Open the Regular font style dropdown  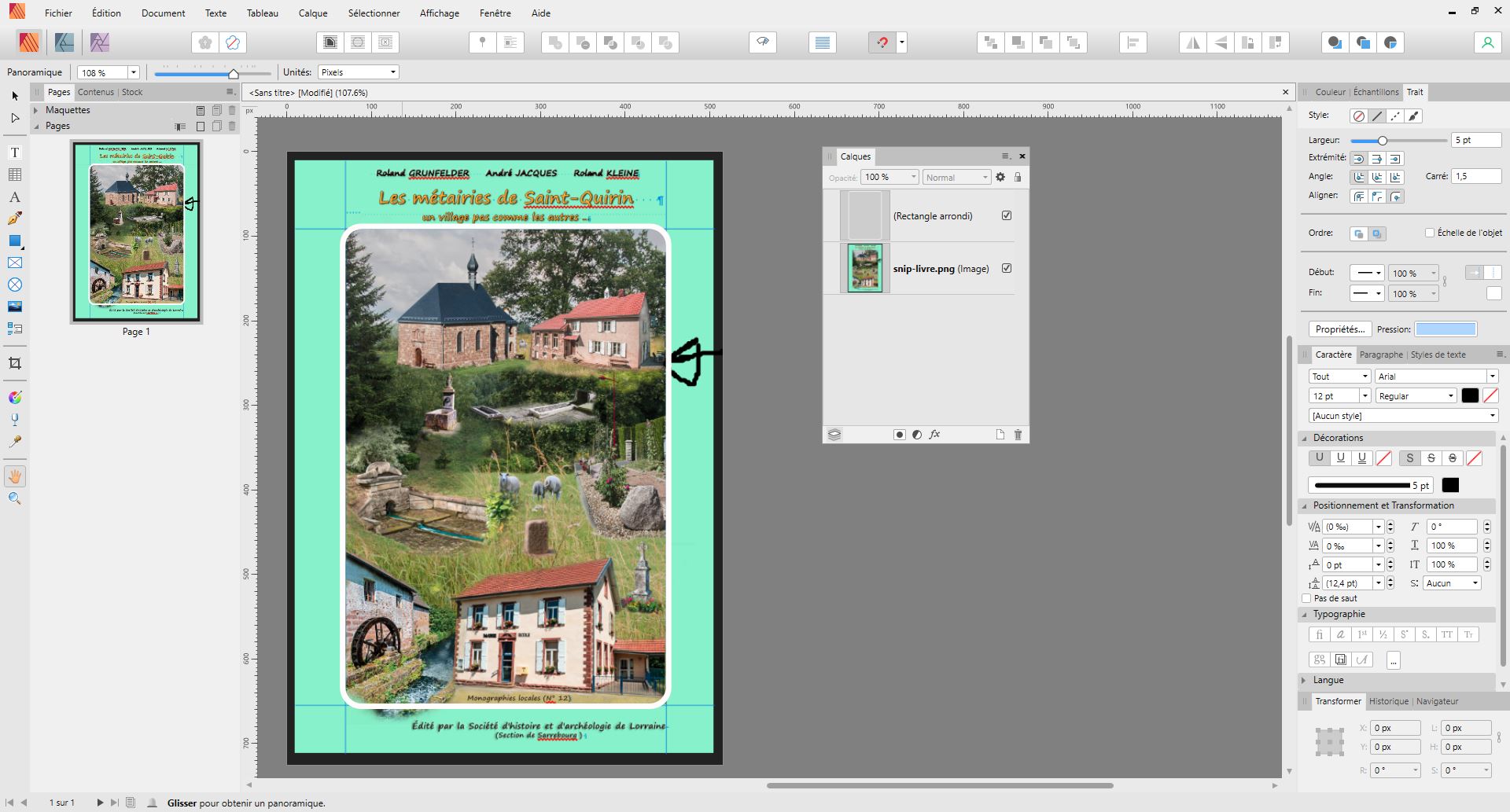[1416, 396]
